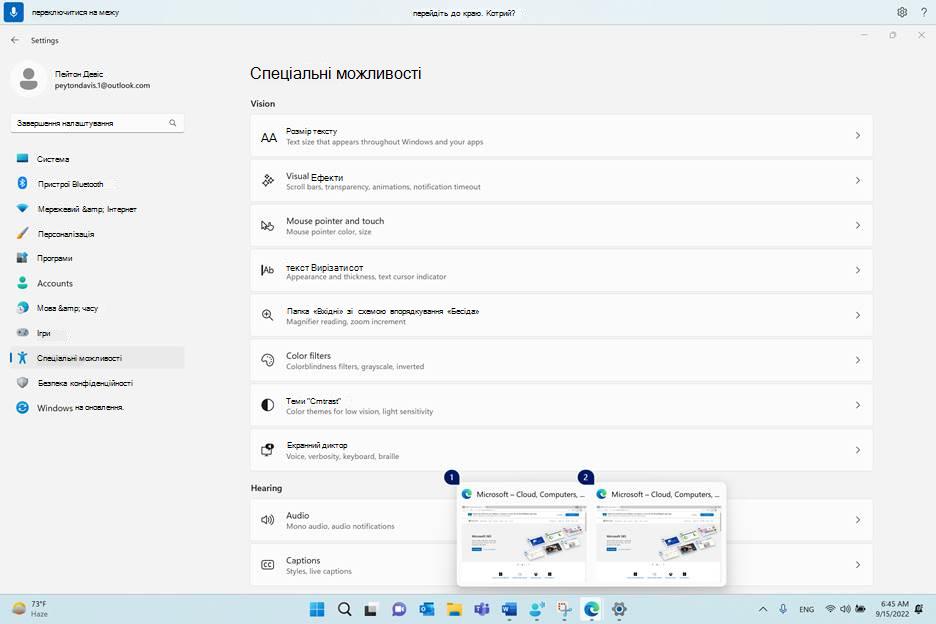Image resolution: width=936 pixels, height=624 pixels.
Task: Expand chevron on Екранний диктор row
Action: (858, 450)
